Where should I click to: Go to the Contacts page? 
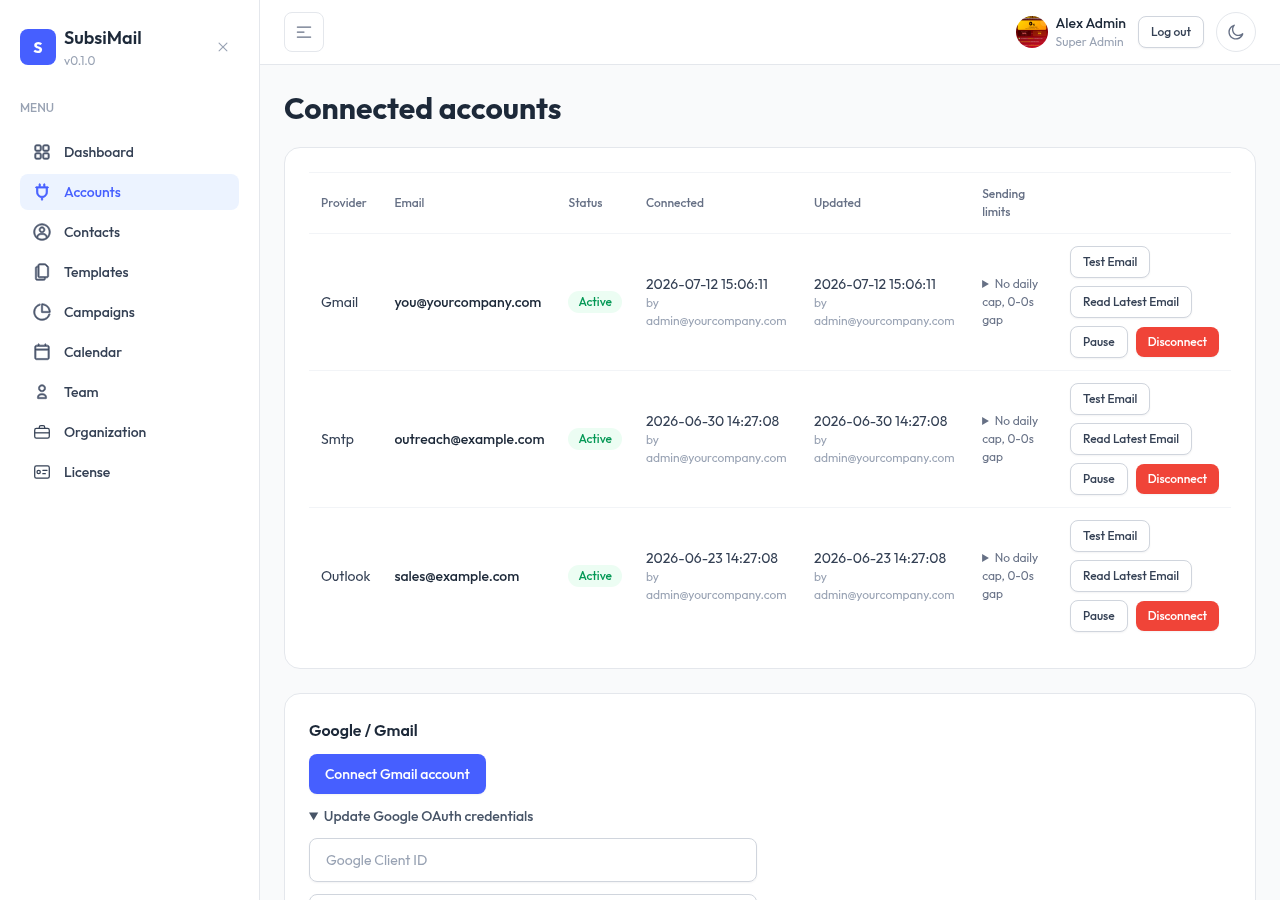pyautogui.click(x=129, y=232)
